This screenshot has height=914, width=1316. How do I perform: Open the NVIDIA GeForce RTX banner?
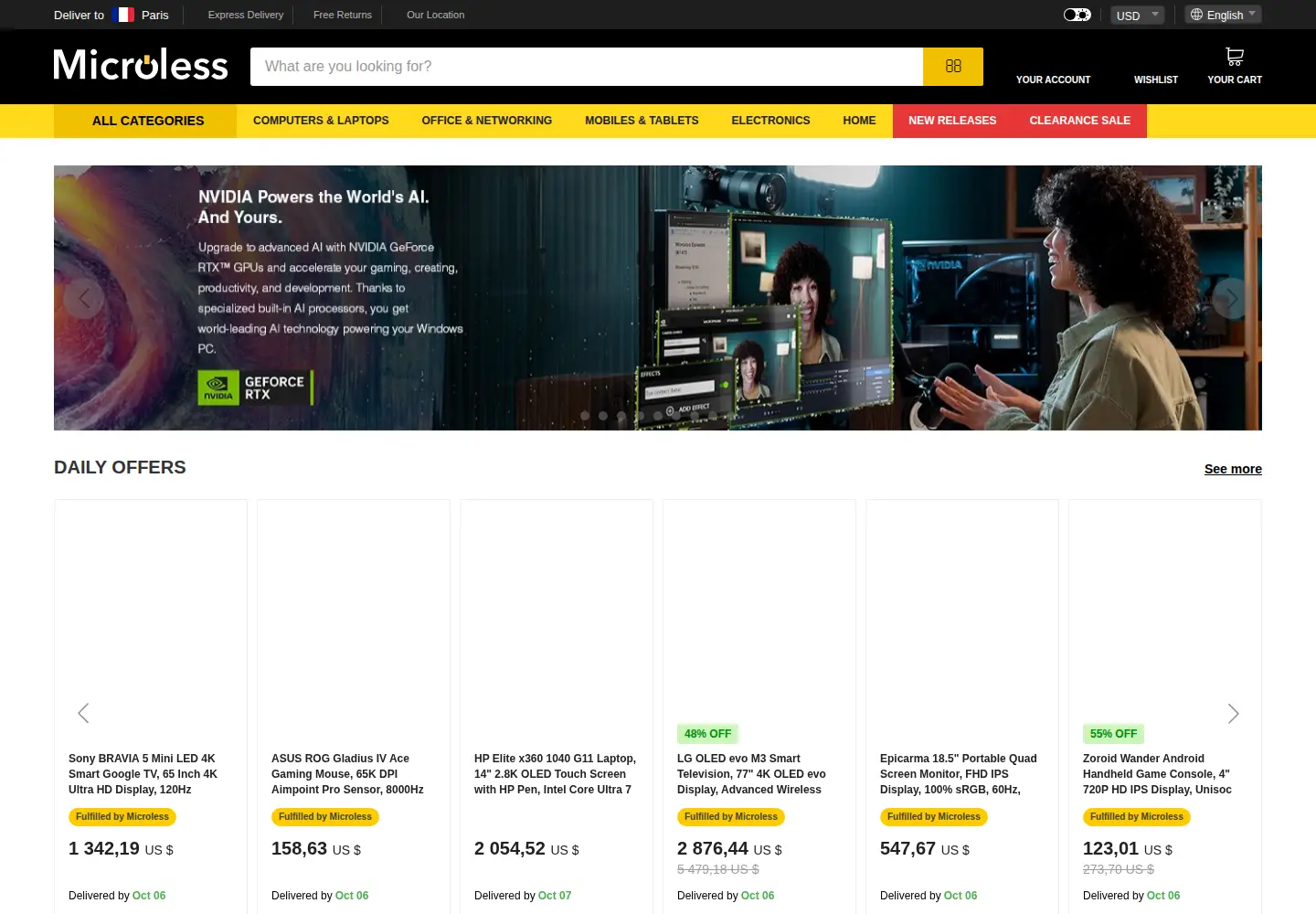coord(658,298)
